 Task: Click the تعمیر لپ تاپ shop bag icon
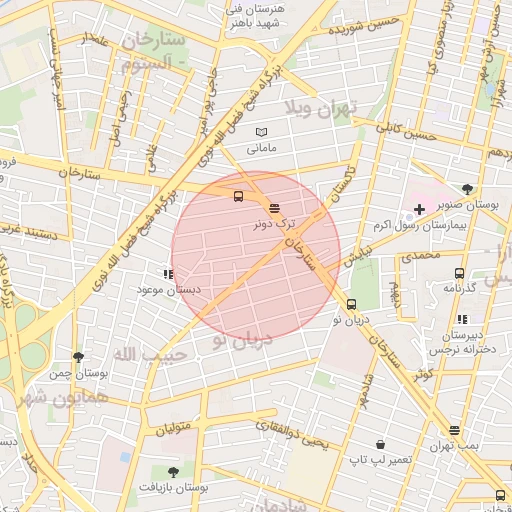(380, 444)
